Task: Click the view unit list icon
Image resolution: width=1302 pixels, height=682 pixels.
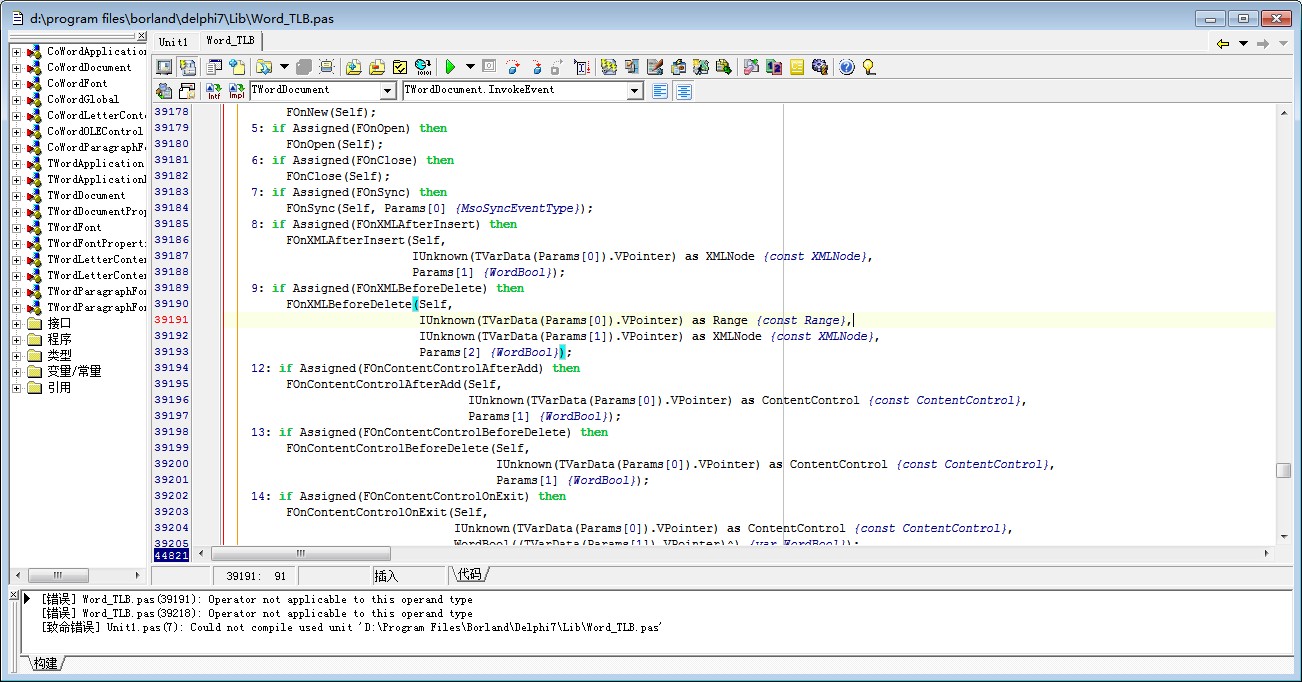Action: [214, 67]
